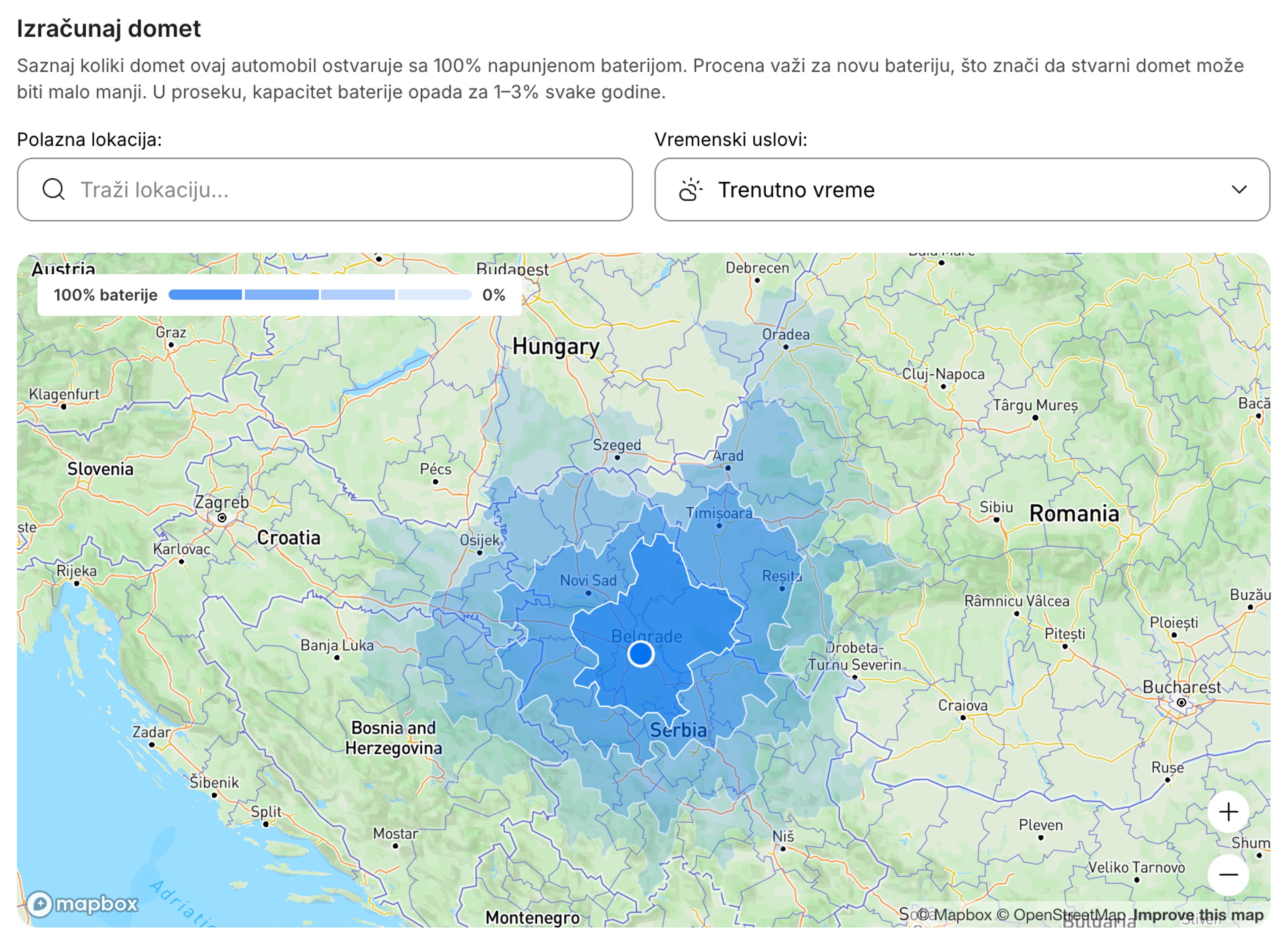Click the 'Zagreb' city label
This screenshot has height=942, width=1288.
[222, 502]
